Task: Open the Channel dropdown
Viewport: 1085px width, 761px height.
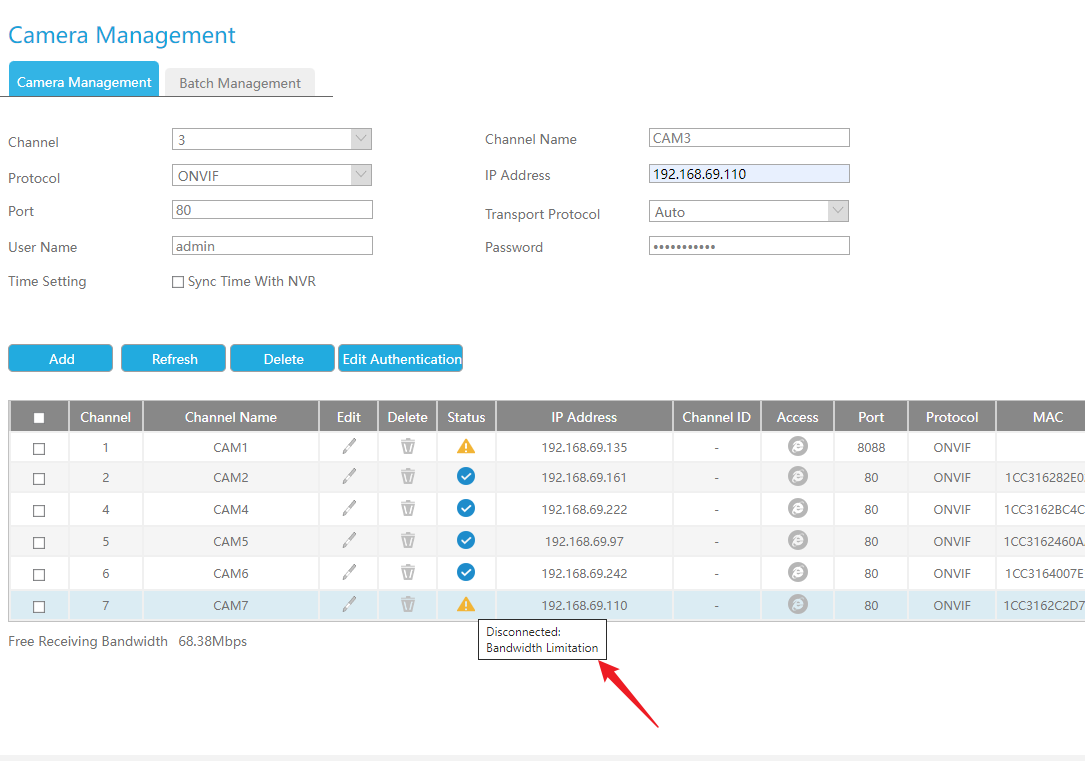Action: click(272, 139)
